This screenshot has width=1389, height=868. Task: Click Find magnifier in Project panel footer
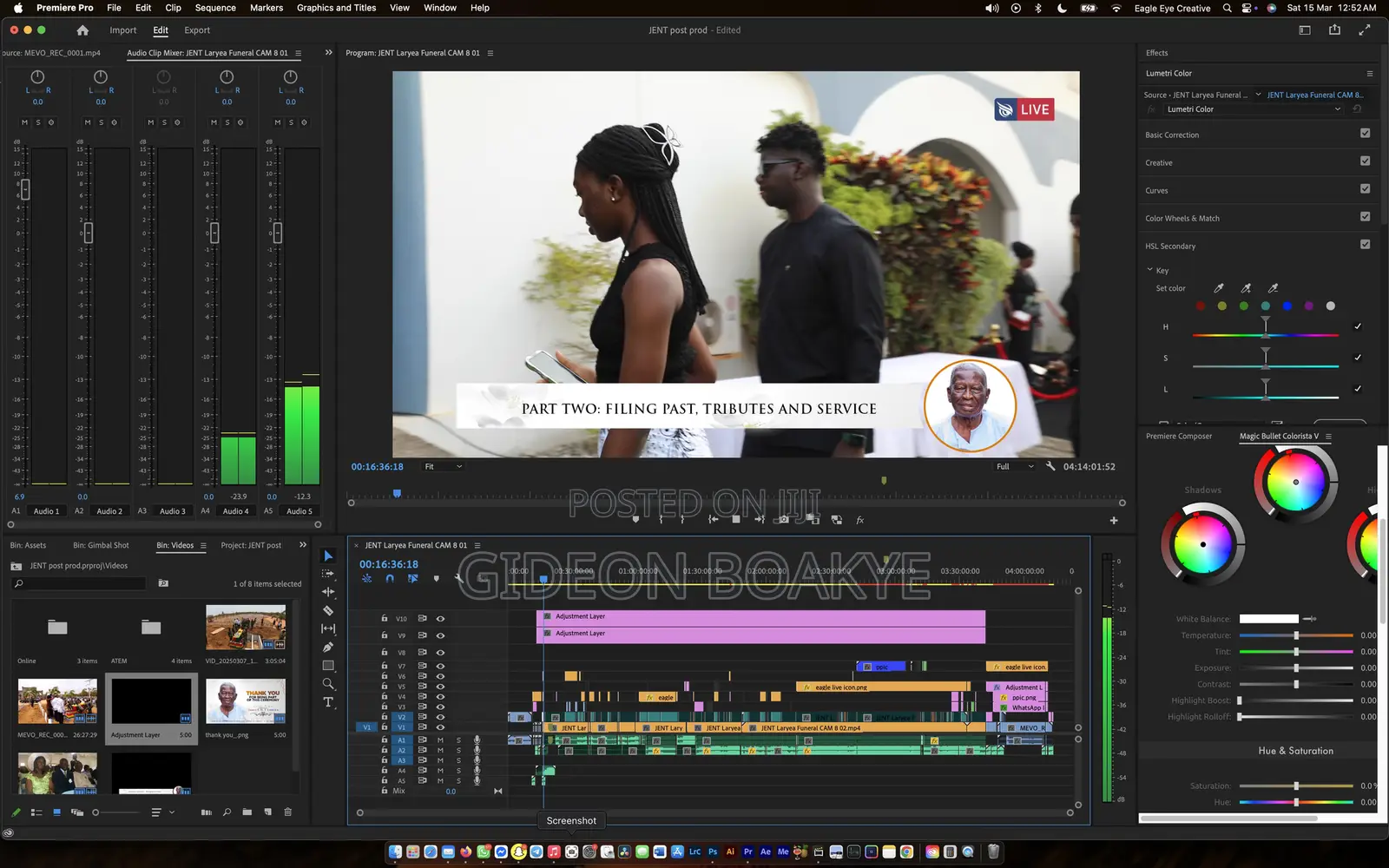pos(227,812)
